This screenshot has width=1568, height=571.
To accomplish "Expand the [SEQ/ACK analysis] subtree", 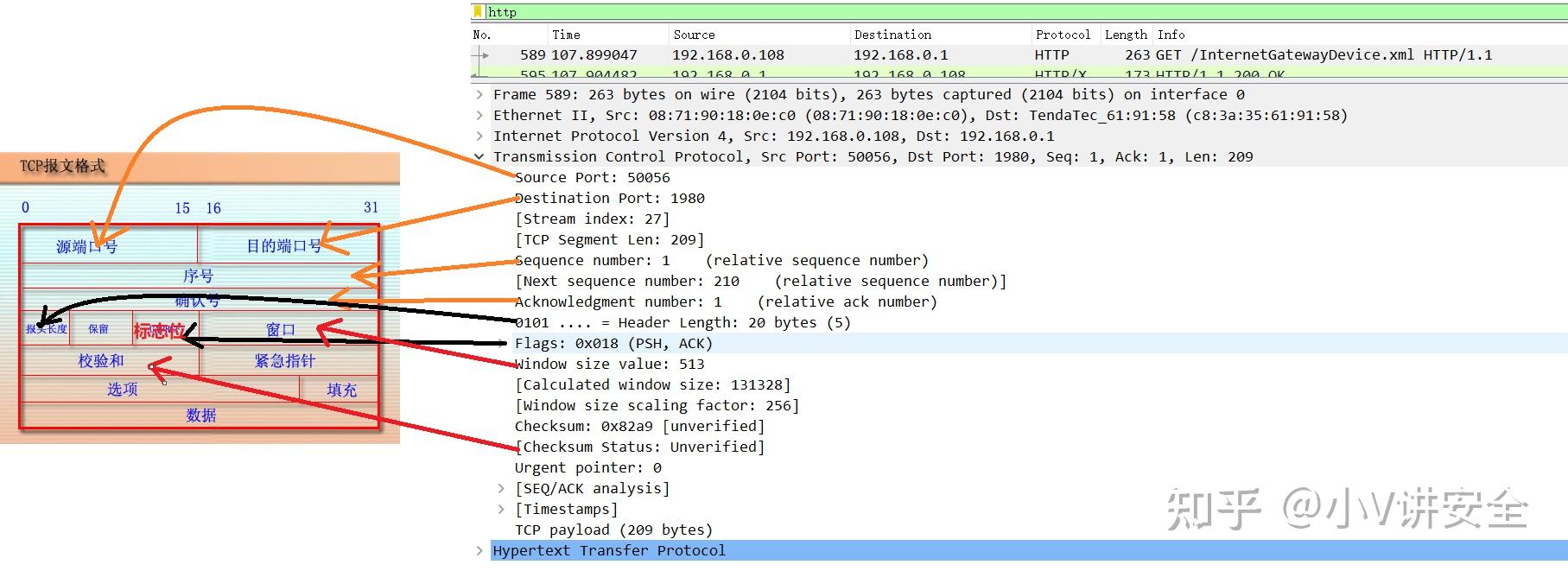I will (501, 488).
